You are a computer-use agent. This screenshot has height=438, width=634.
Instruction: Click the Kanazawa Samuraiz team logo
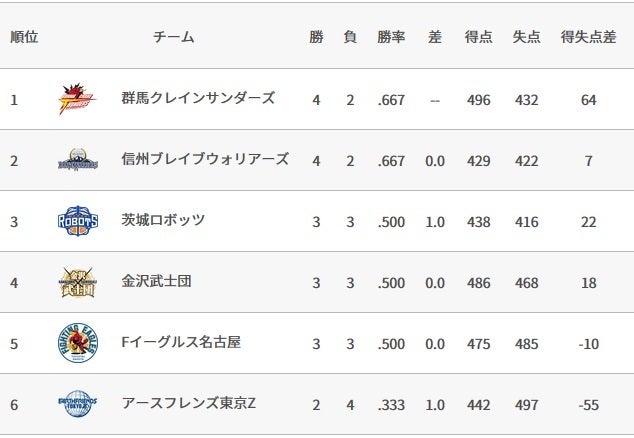[x=77, y=283]
